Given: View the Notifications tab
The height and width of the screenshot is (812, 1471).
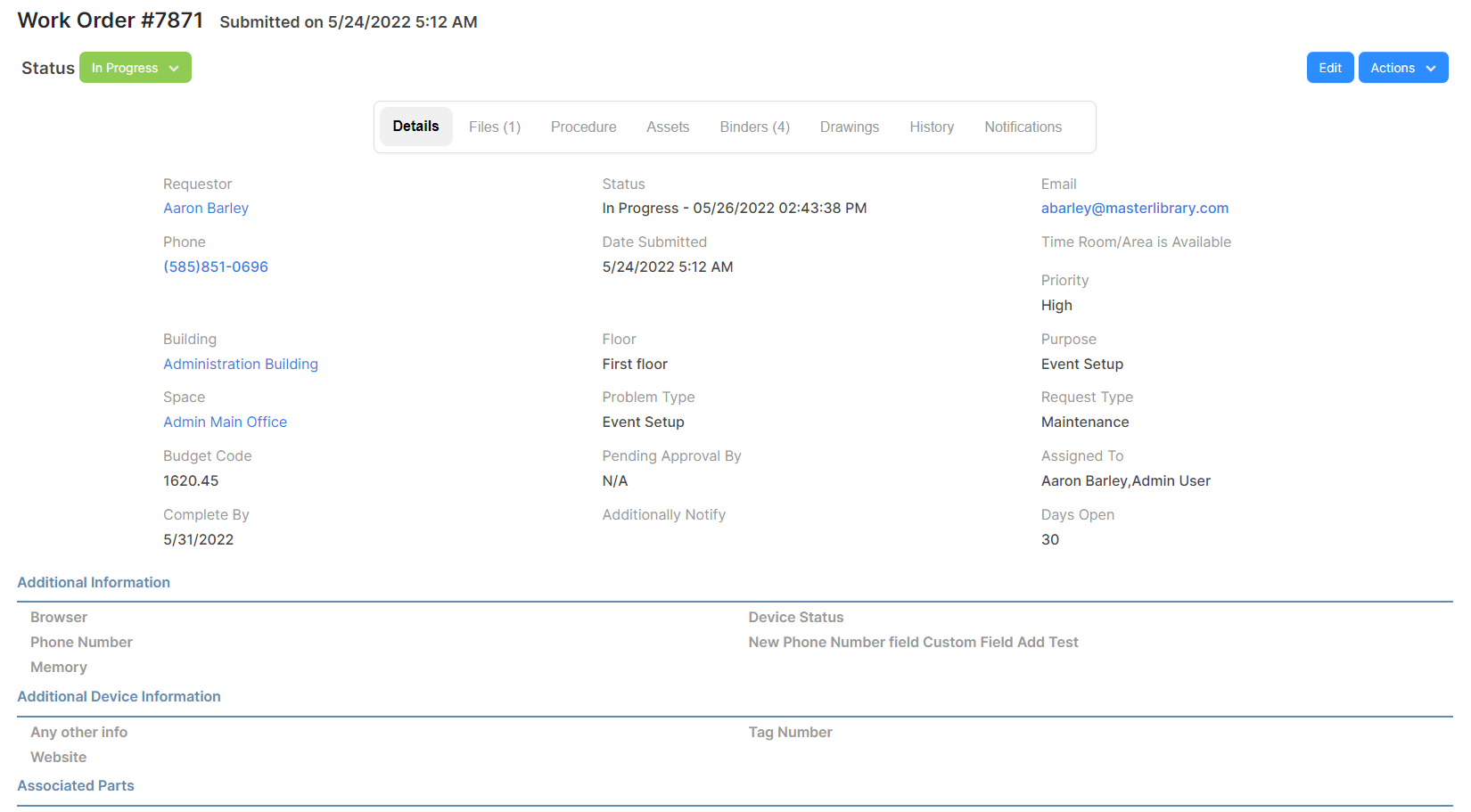Looking at the screenshot, I should tap(1022, 127).
